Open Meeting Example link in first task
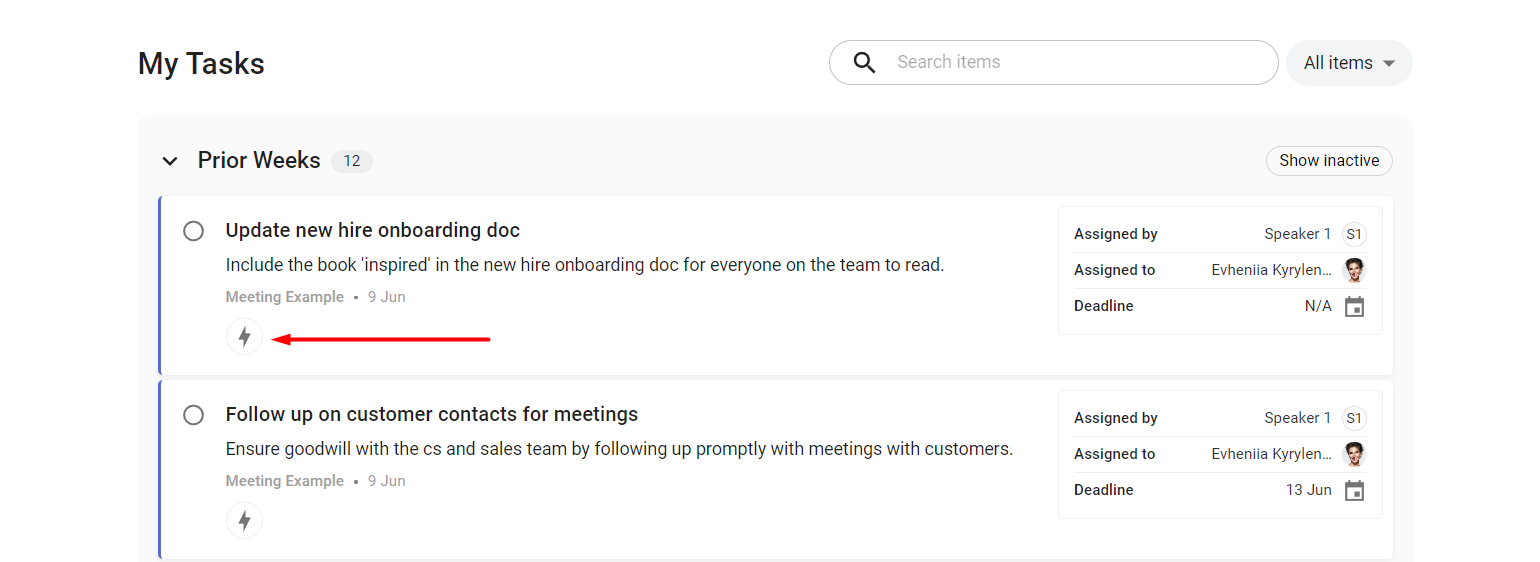Viewport: 1540px width, 562px height. 285,297
